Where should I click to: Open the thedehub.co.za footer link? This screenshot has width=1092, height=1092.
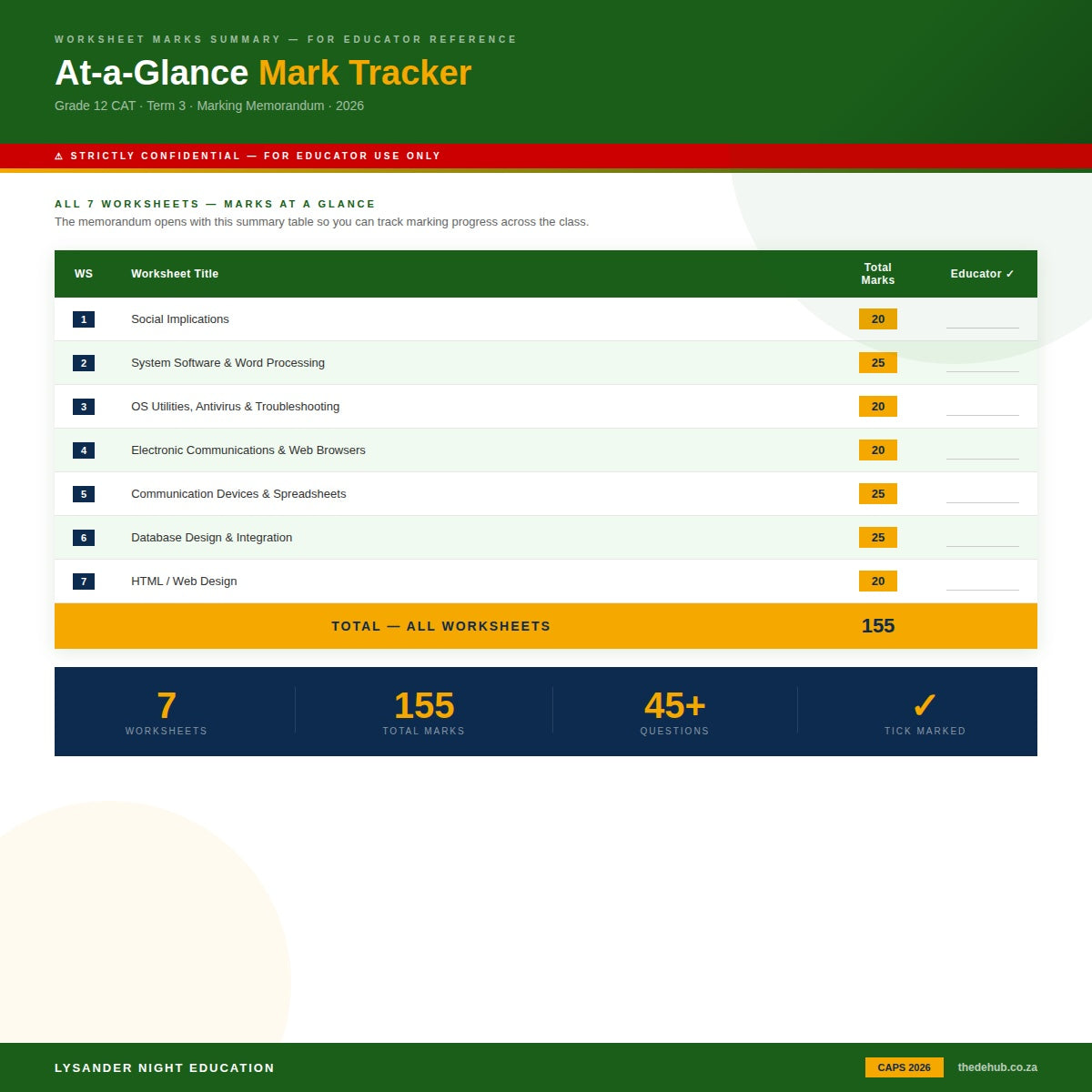point(997,1067)
